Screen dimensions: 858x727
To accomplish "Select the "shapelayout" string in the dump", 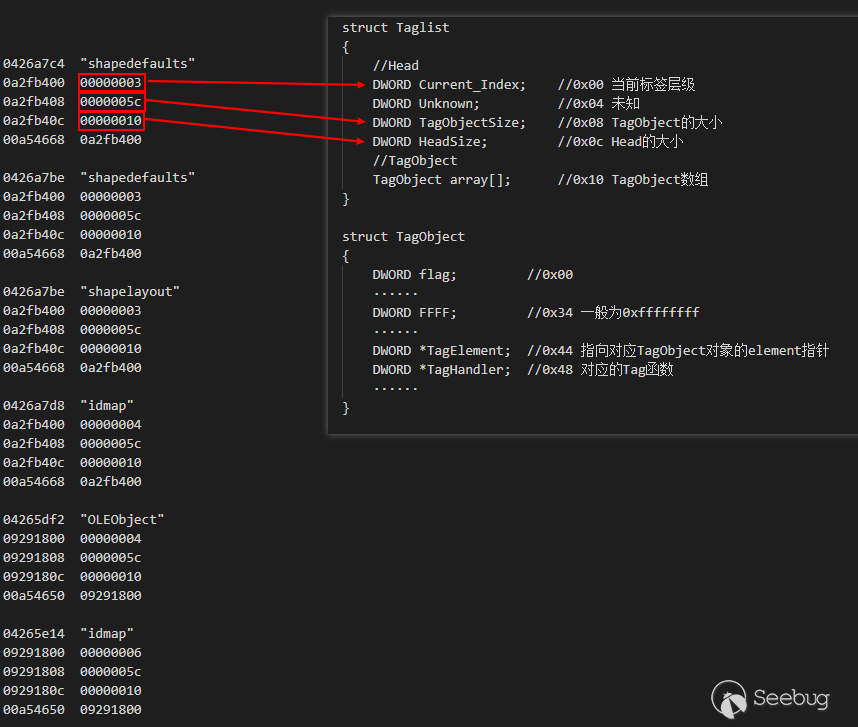I will coord(126,292).
